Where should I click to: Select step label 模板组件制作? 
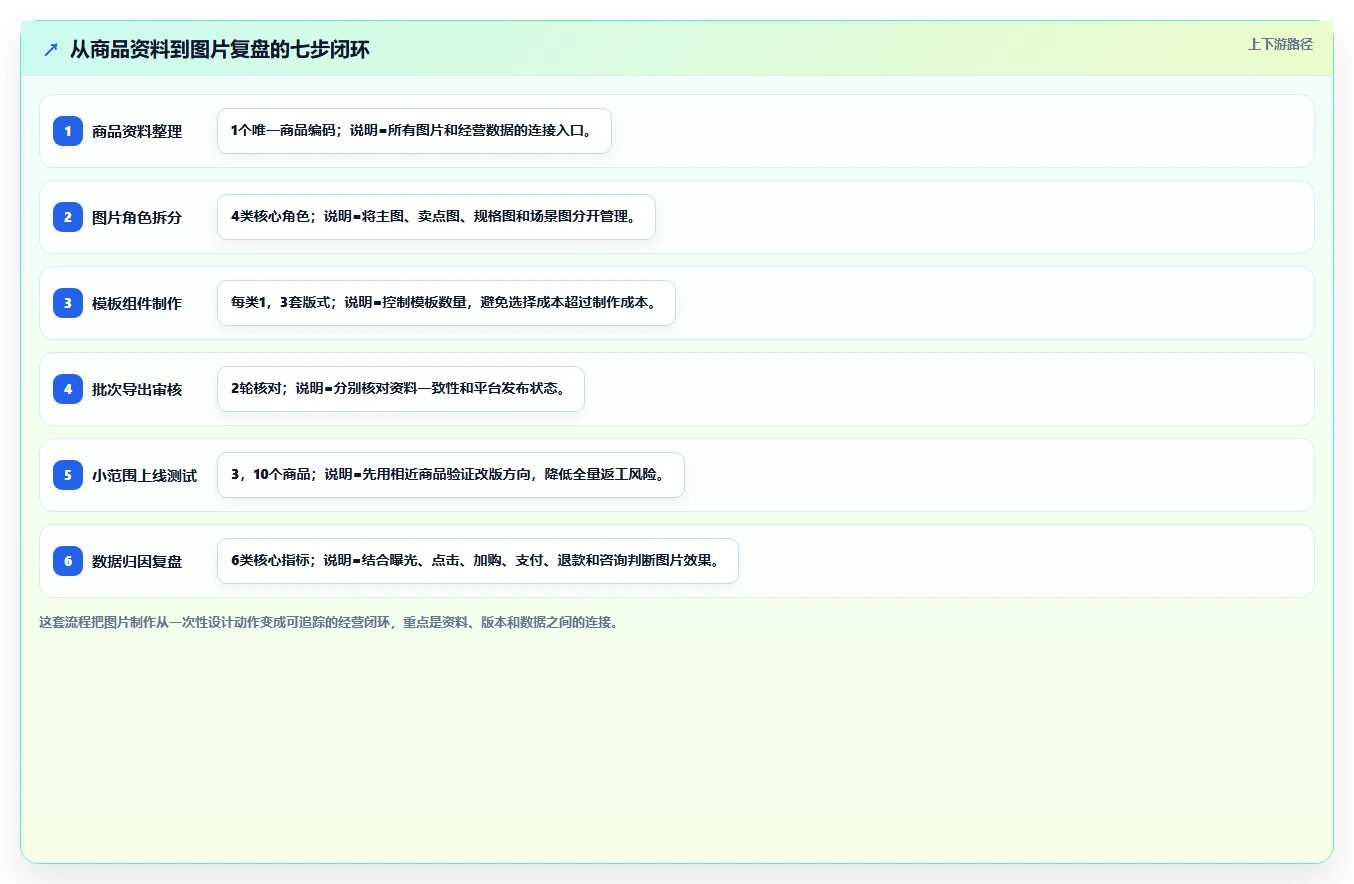137,303
